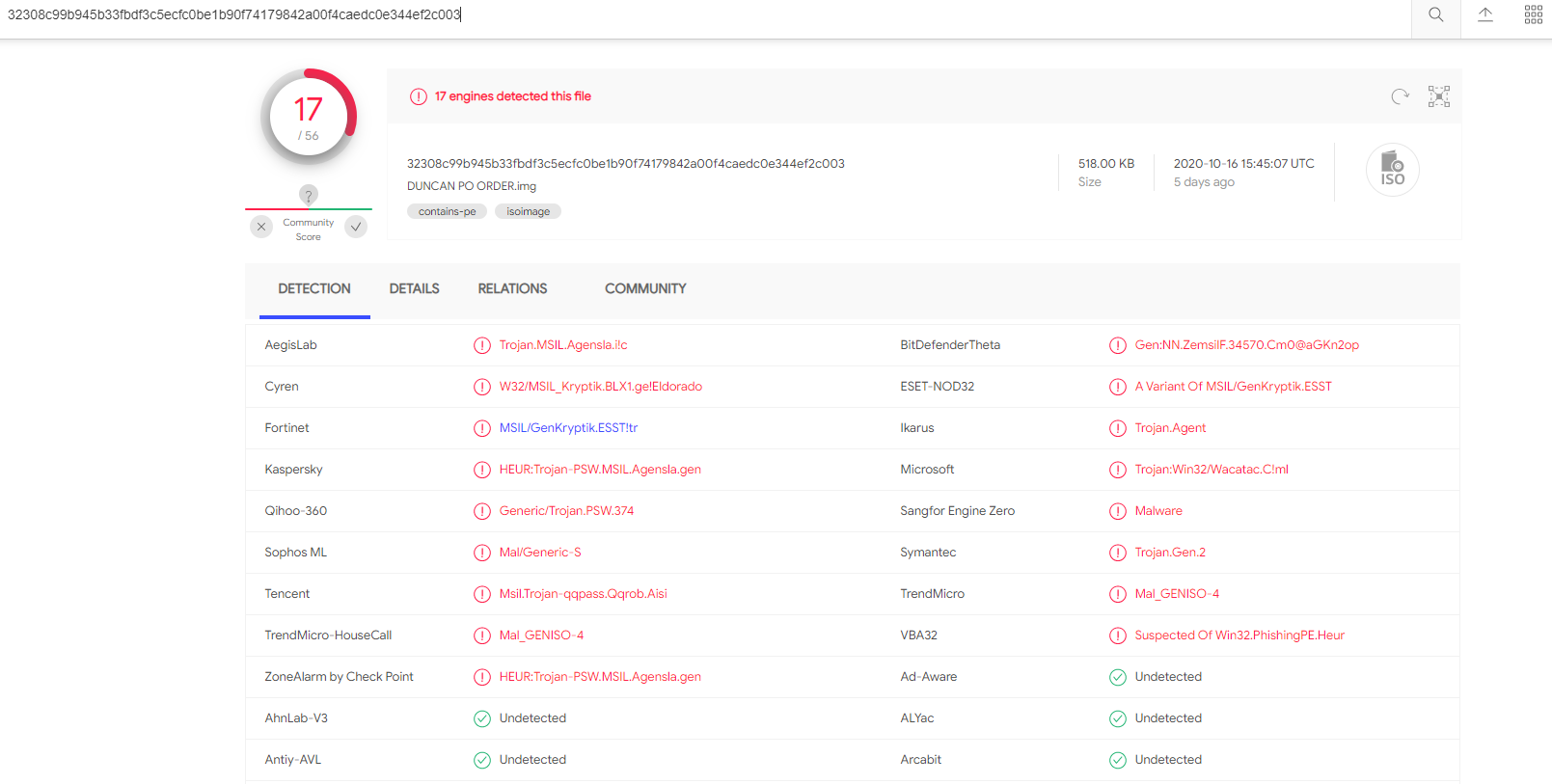Viewport: 1552px width, 784px height.
Task: Click the search magnifier icon
Action: pos(1435,14)
